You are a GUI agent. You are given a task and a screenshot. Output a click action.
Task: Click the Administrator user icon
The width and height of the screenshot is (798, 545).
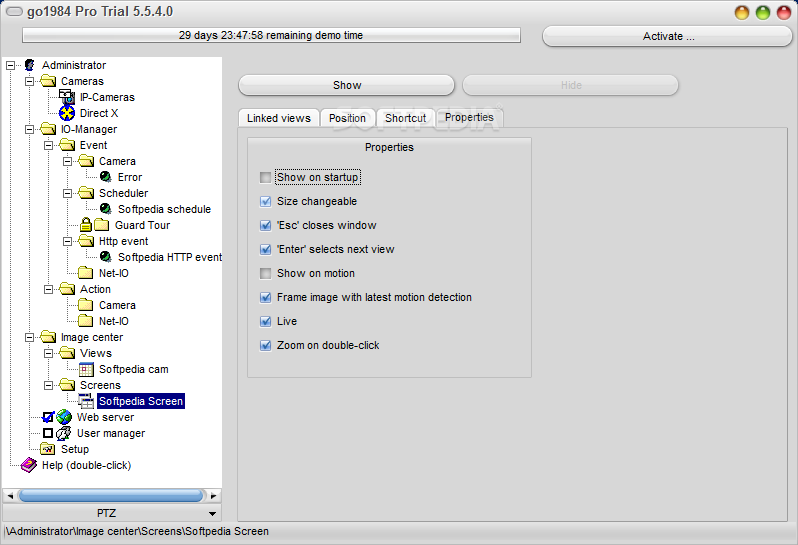(x=30, y=65)
